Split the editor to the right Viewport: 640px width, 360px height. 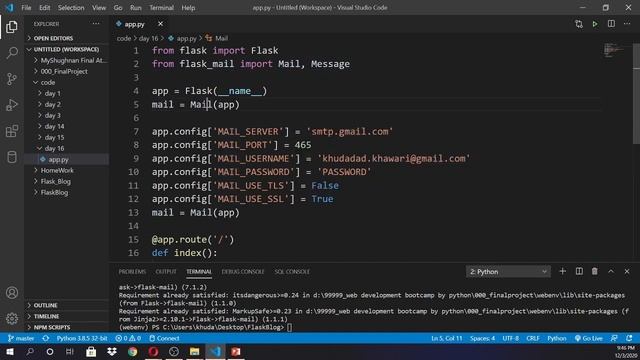click(x=611, y=24)
